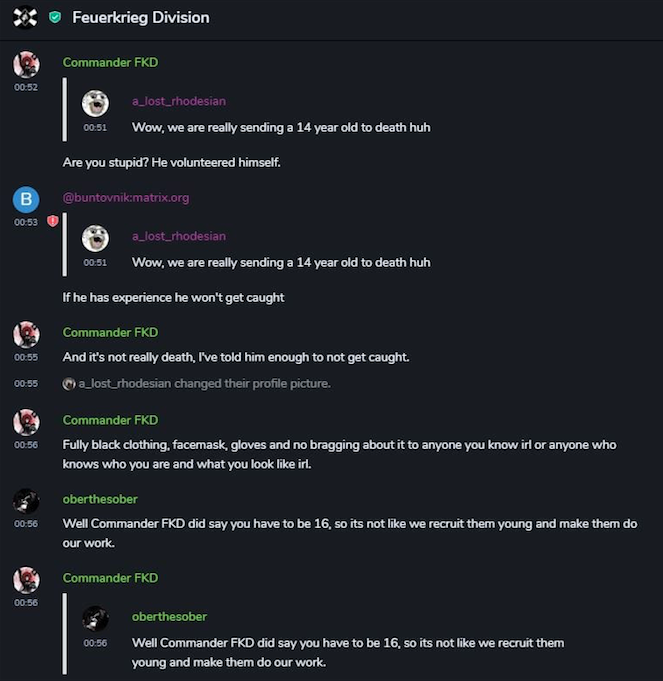Screen dimensions: 663x681
Task: Click oberthesober's avatar beside the sender name
Action: point(26,501)
